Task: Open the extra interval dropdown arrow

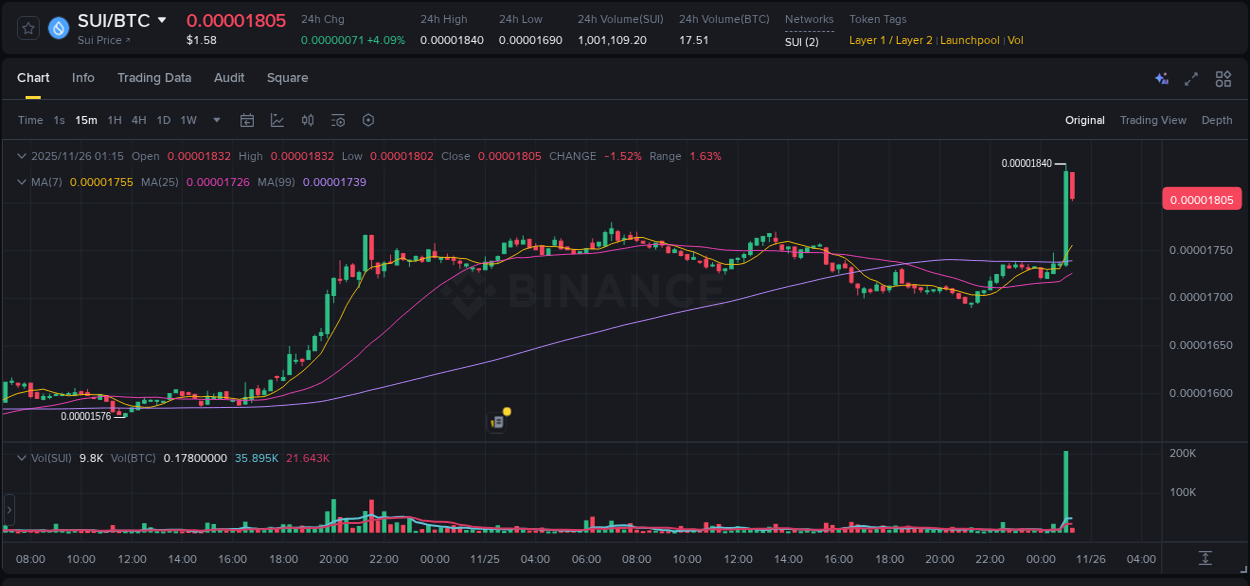Action: [215, 120]
